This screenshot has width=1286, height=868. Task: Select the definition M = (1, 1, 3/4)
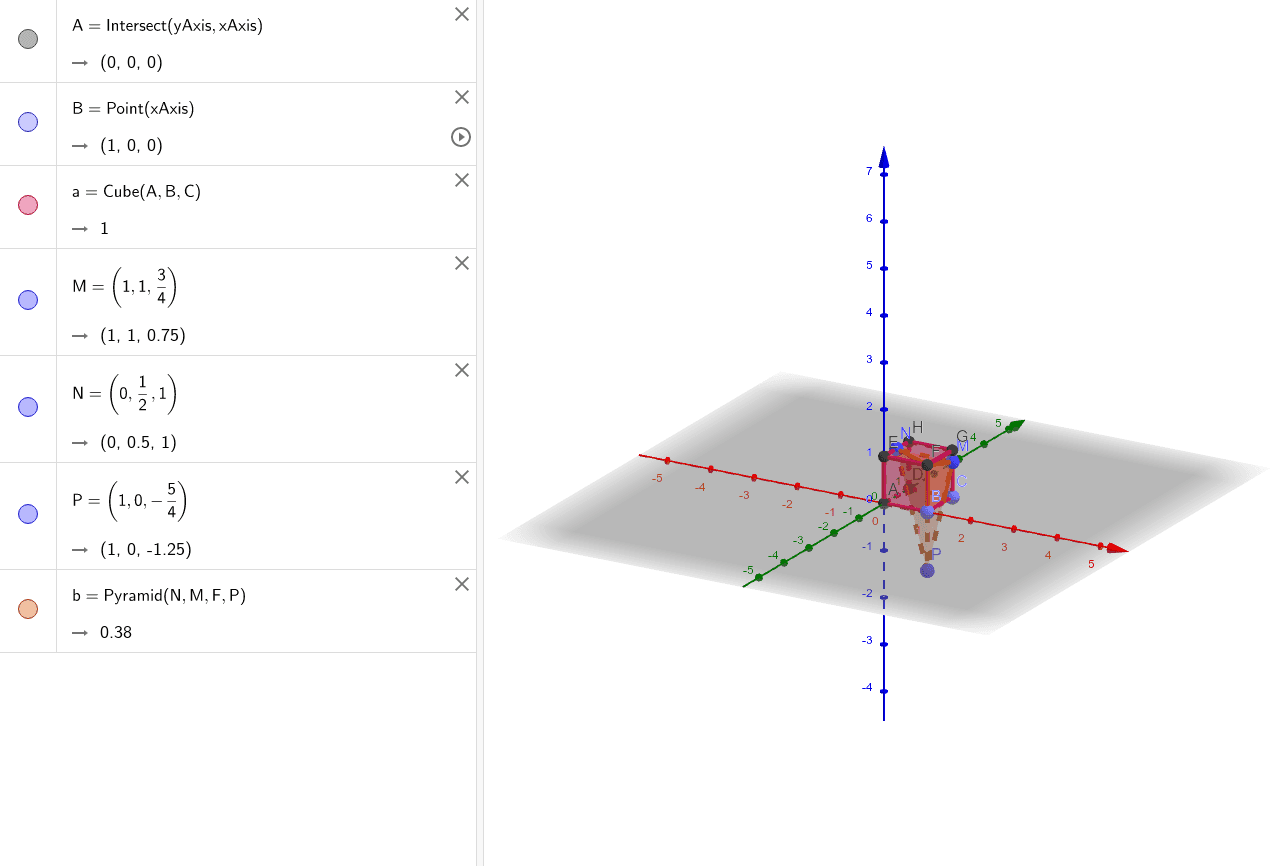[124, 286]
